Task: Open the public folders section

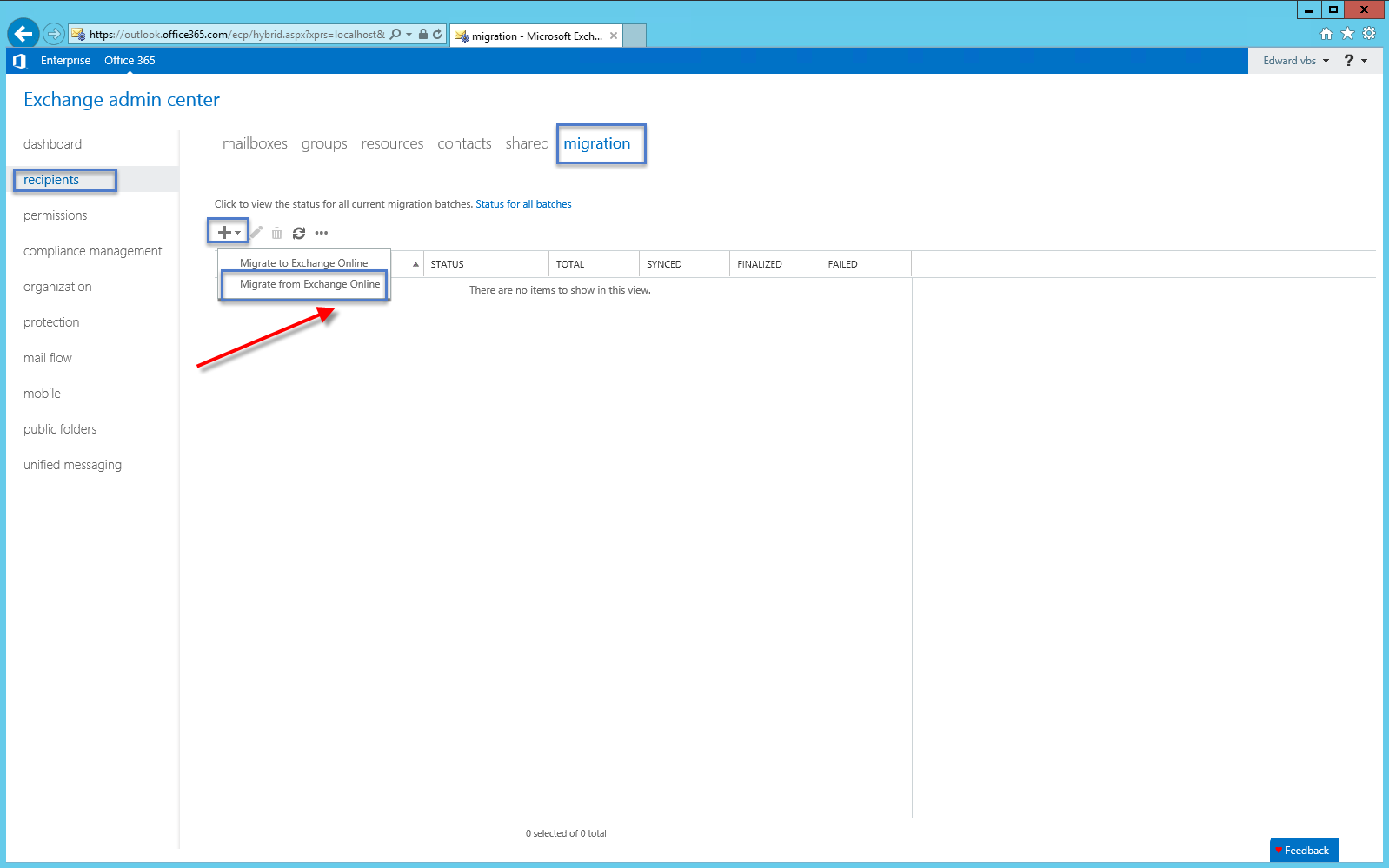Action: [x=60, y=429]
